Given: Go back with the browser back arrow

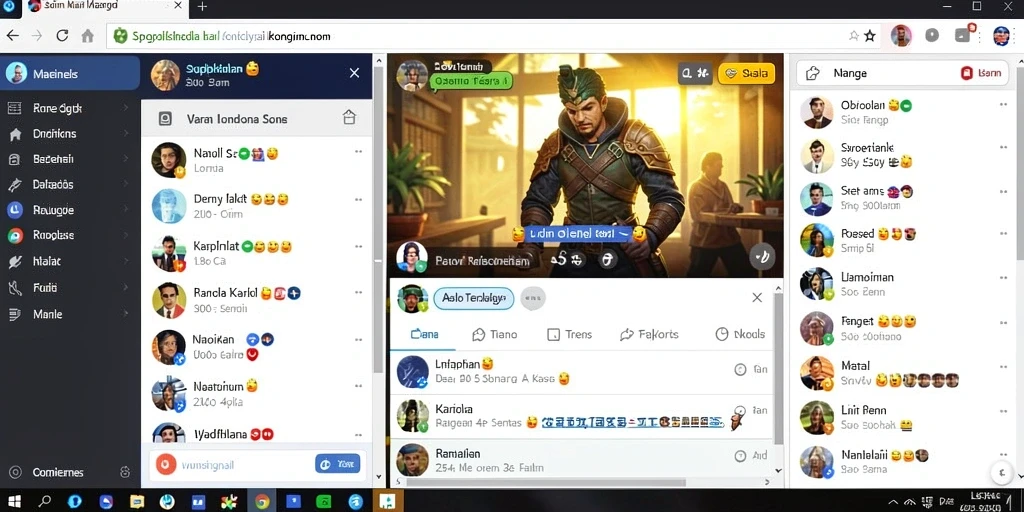Looking at the screenshot, I should click(12, 36).
